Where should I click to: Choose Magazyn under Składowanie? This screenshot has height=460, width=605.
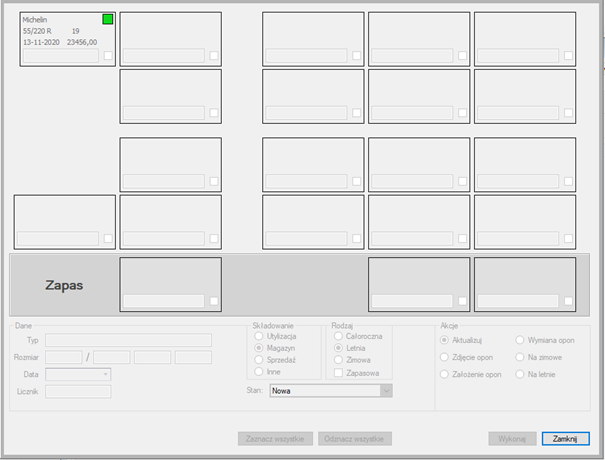[x=259, y=350]
